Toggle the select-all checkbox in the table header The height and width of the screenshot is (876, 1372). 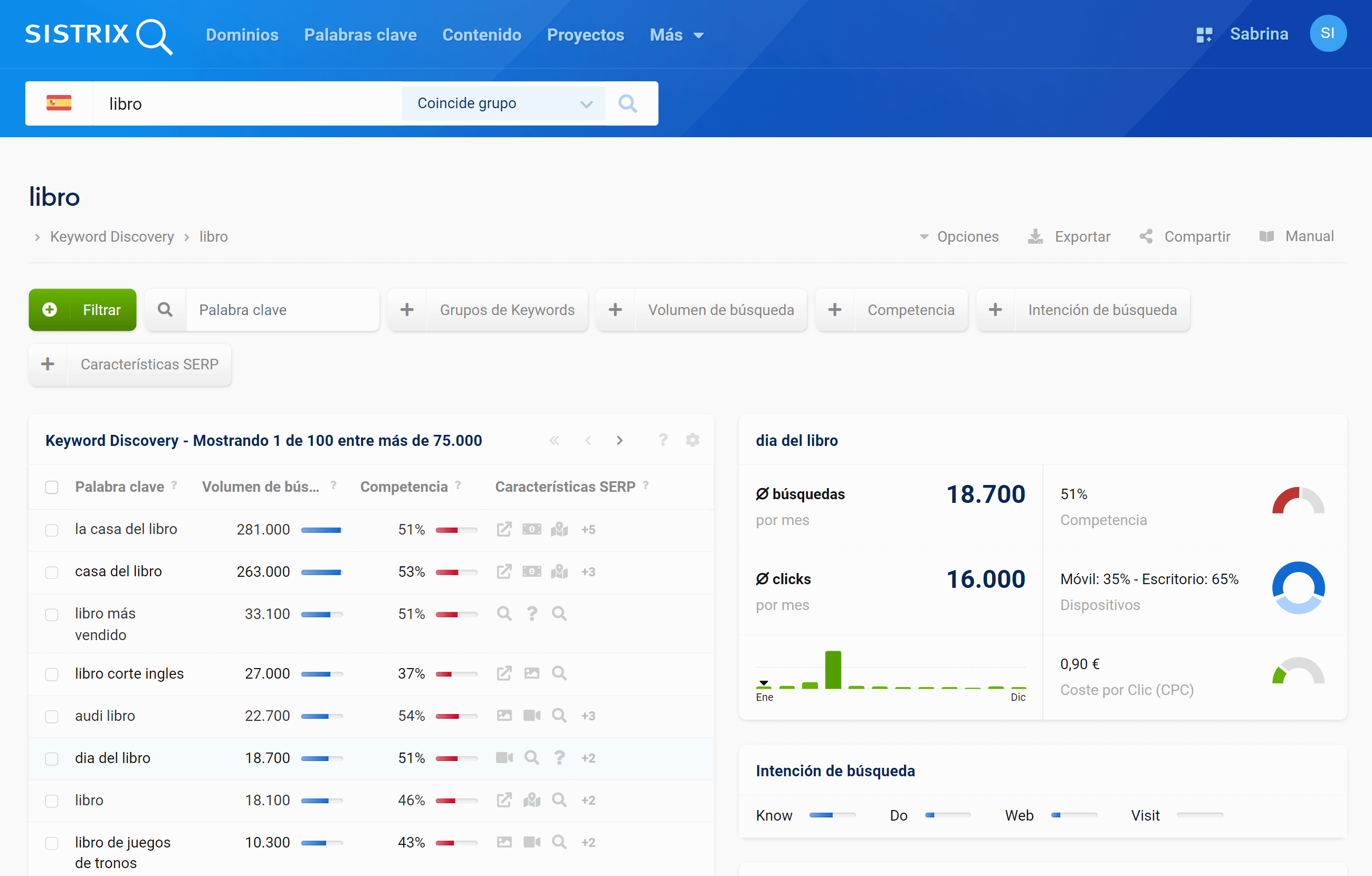click(52, 487)
